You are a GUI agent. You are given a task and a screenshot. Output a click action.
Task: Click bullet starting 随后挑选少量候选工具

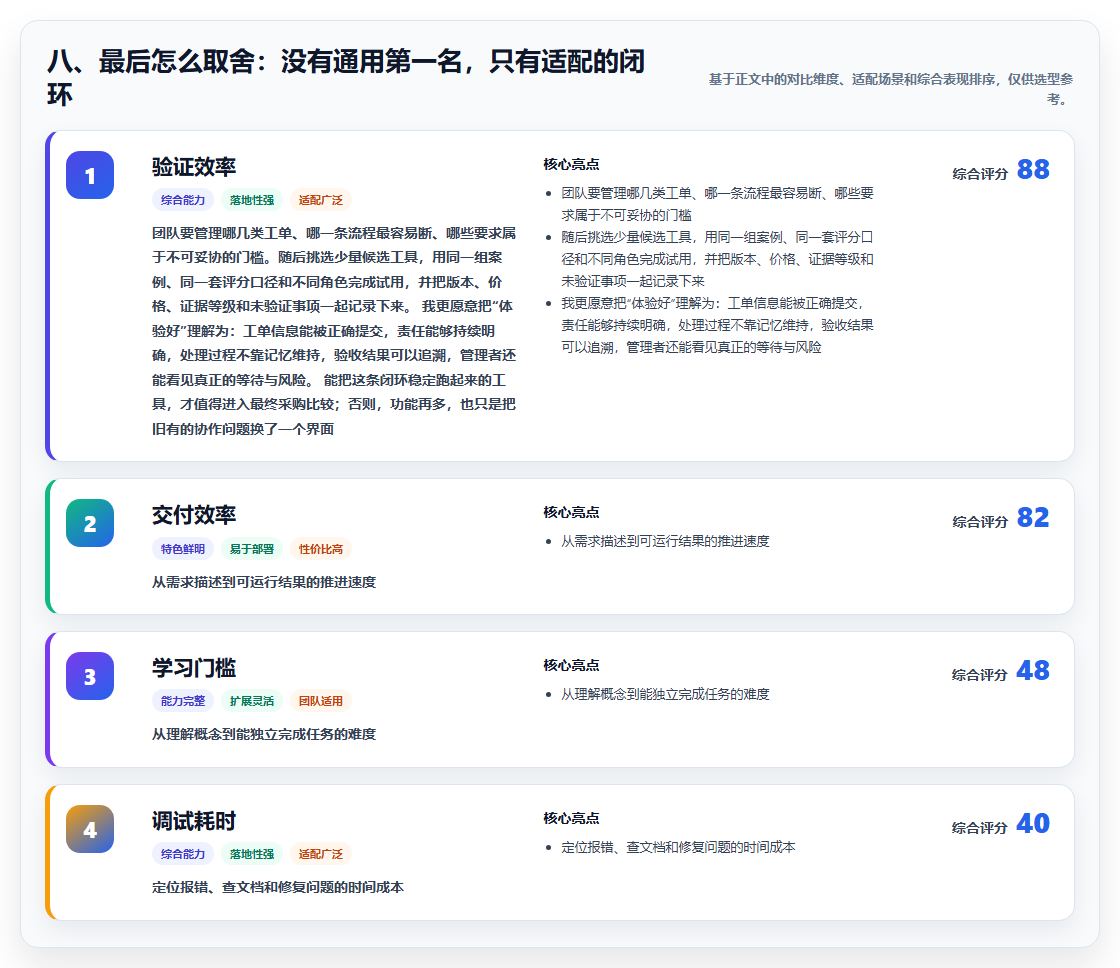click(717, 259)
